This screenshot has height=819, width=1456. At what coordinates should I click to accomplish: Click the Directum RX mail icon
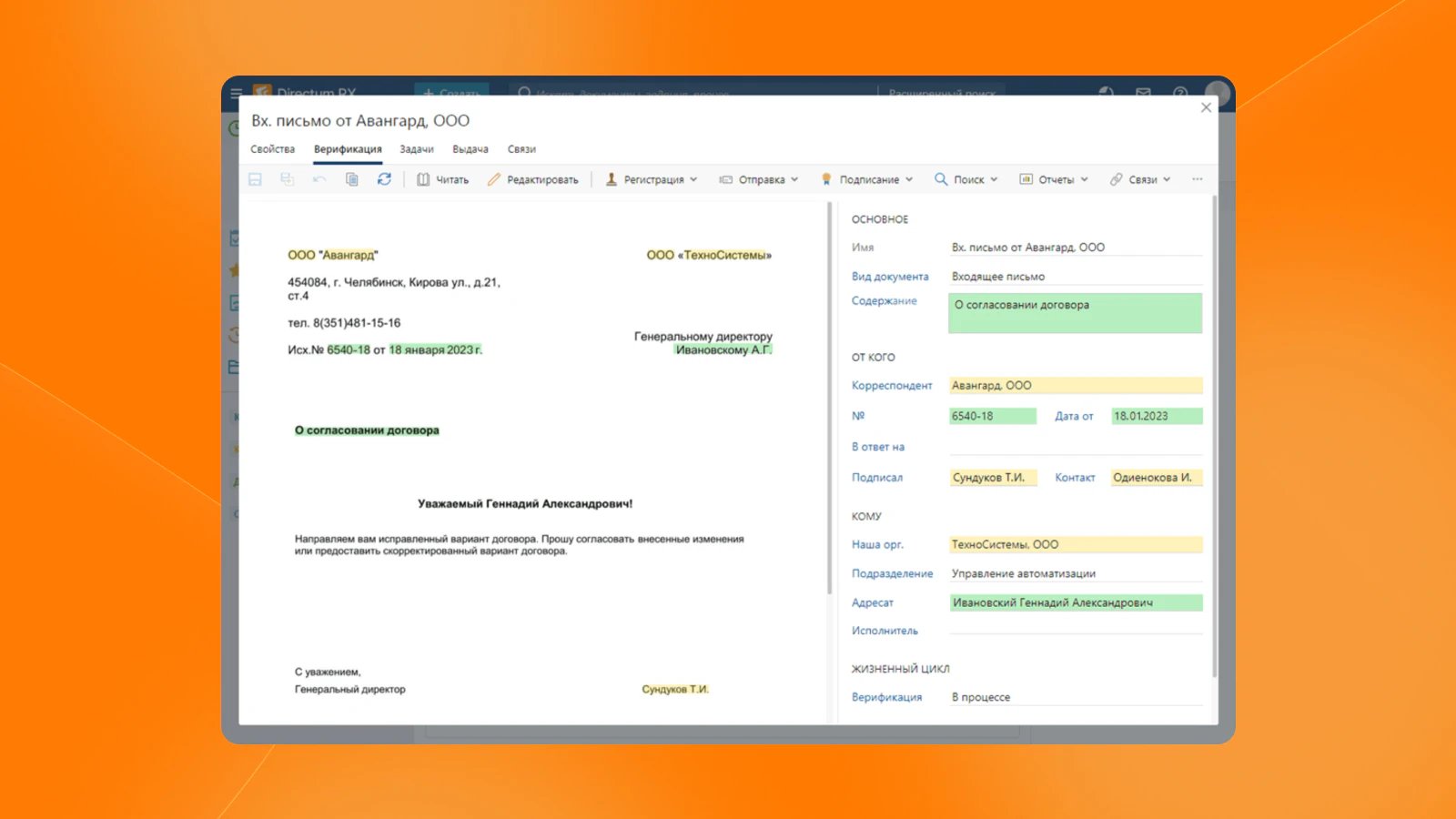pos(1143,92)
